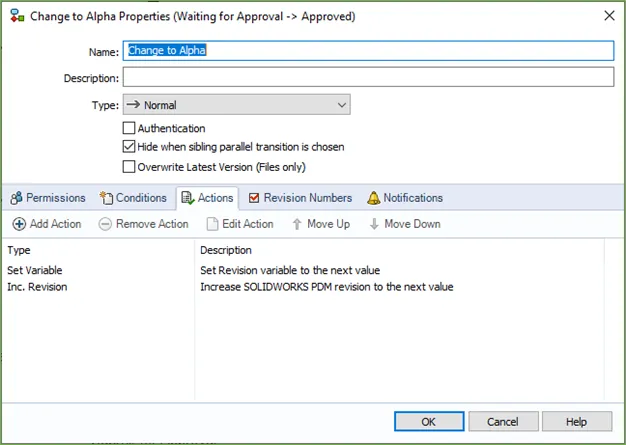Open Help for transition properties
Viewport: 626px width, 445px height.
click(x=577, y=421)
